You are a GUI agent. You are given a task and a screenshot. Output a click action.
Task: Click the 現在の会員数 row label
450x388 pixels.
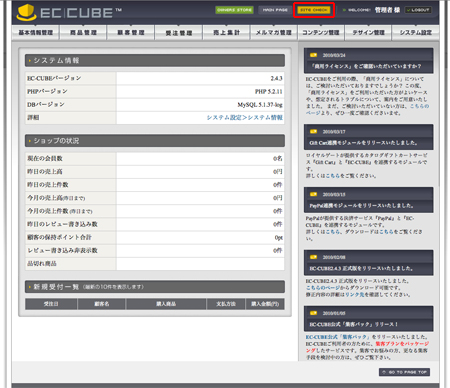[45, 159]
